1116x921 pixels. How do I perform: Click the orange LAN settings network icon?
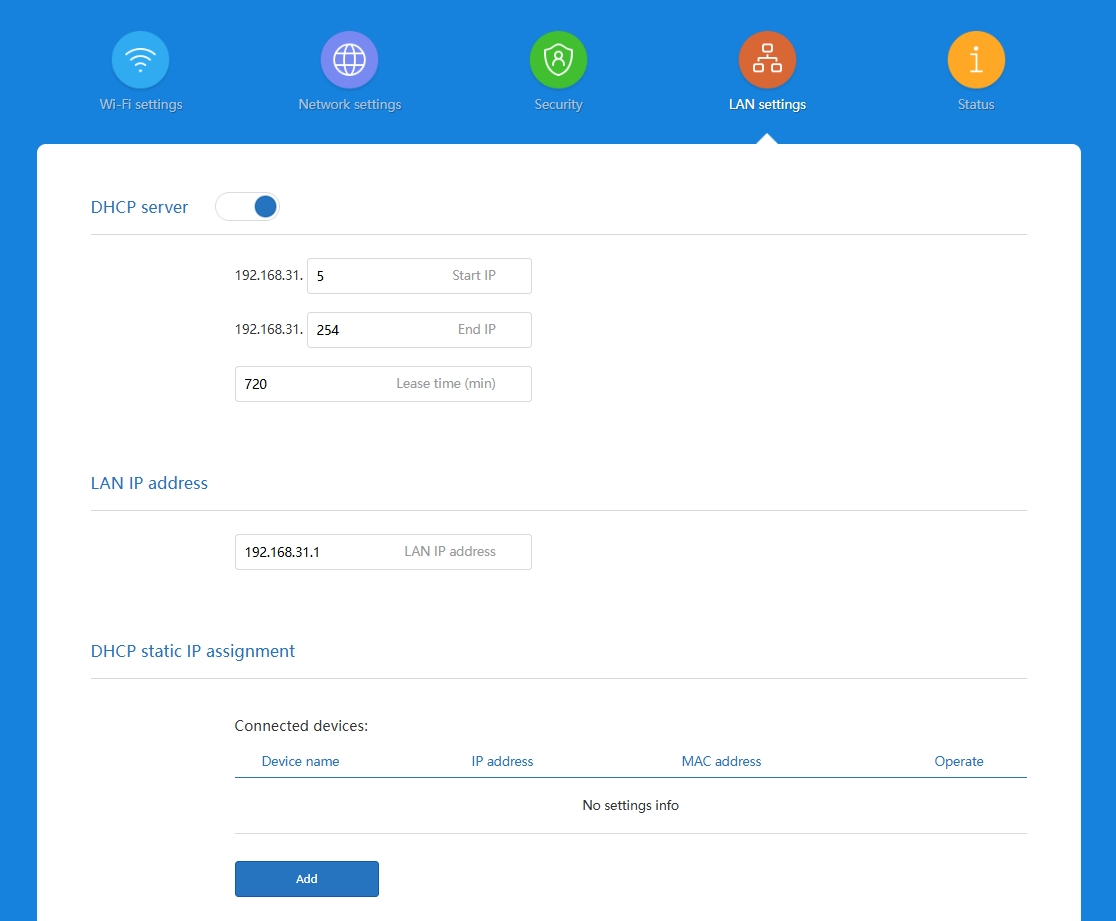[767, 59]
